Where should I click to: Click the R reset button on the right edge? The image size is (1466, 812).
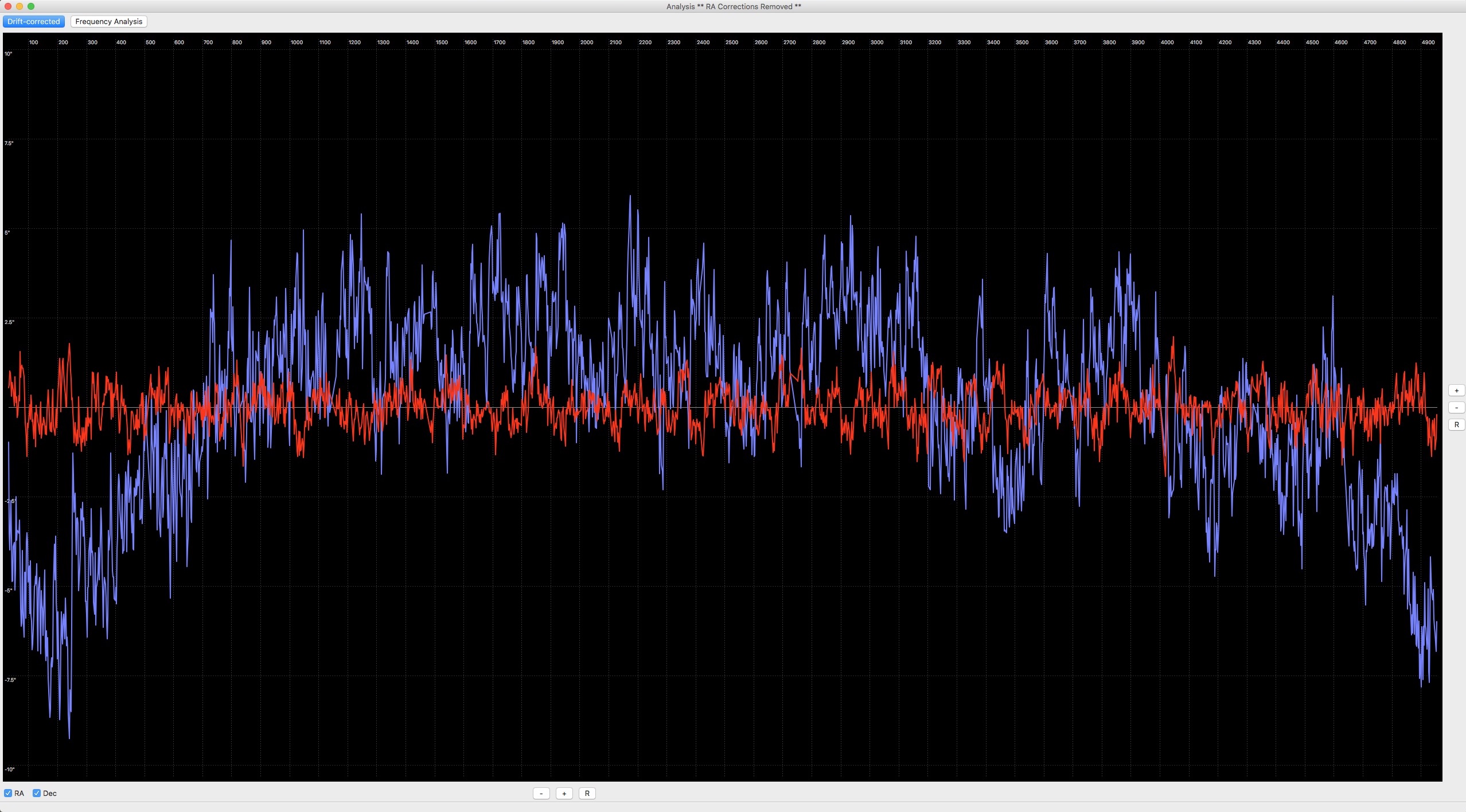click(x=1456, y=425)
